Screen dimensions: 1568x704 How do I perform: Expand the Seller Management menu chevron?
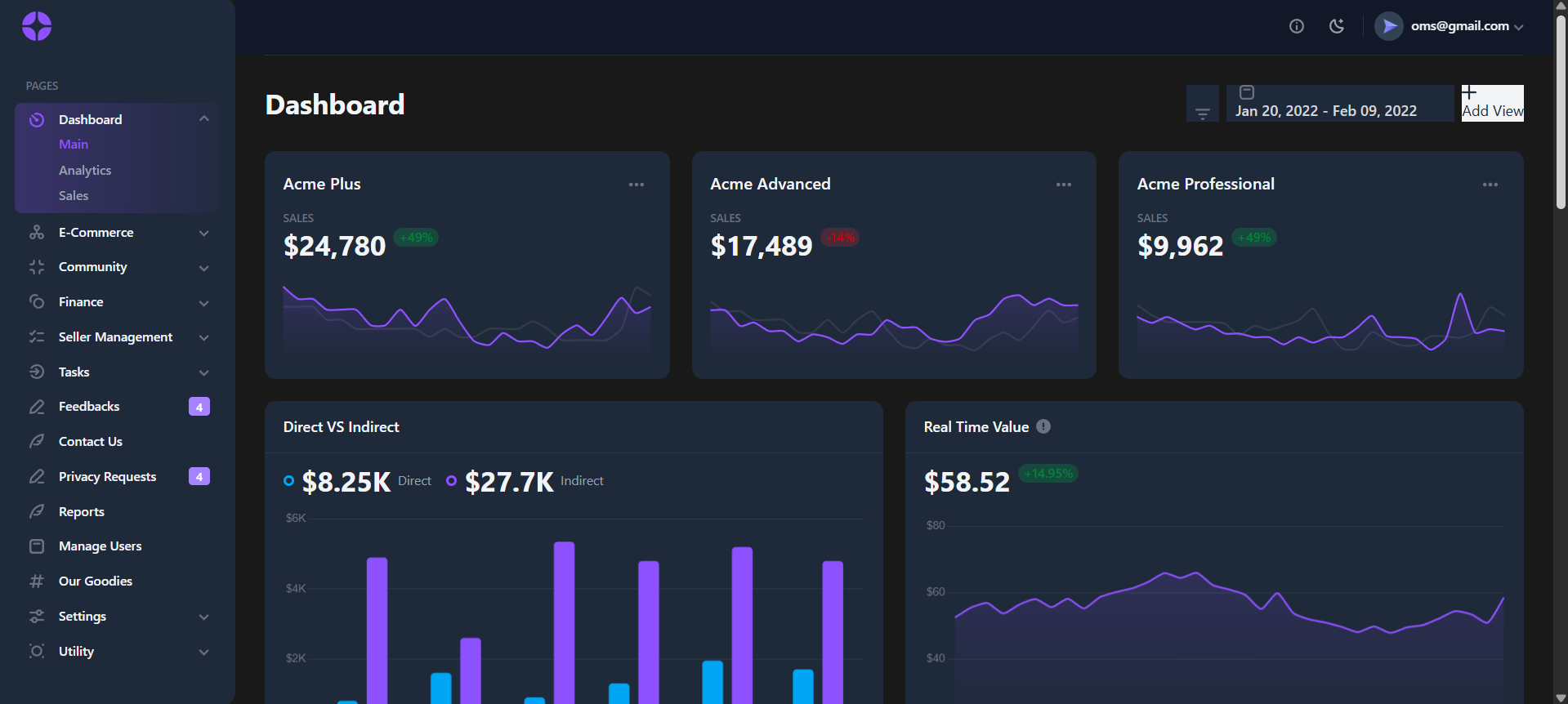pyautogui.click(x=204, y=337)
